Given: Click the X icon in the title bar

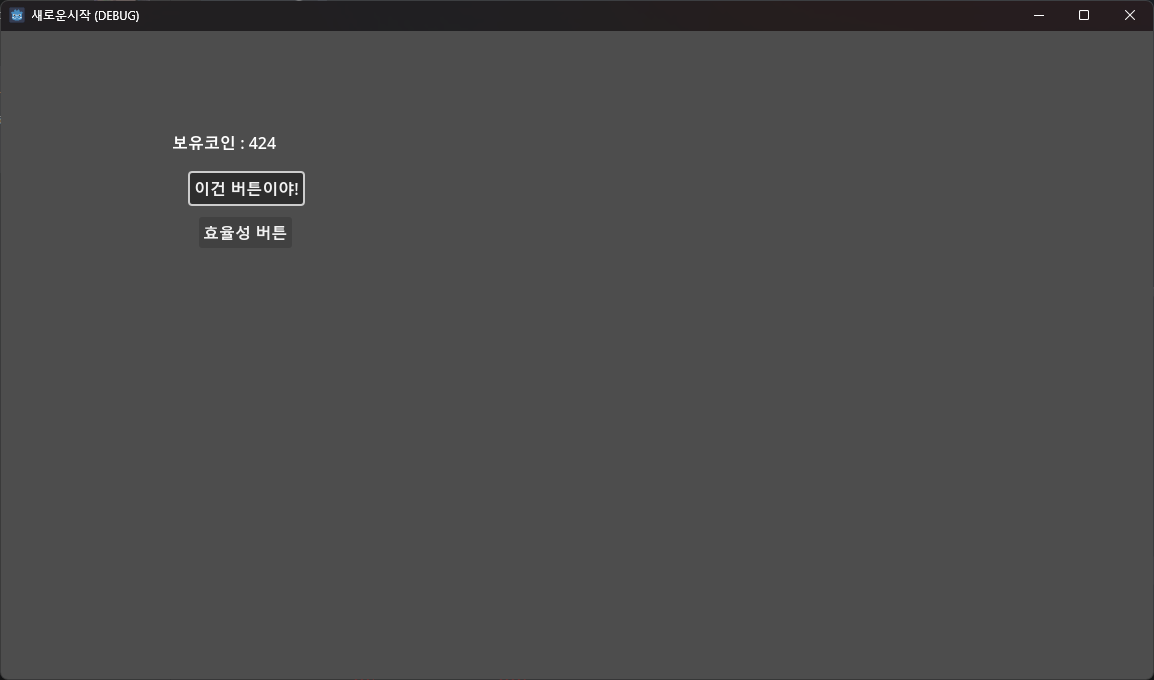Looking at the screenshot, I should click(1130, 15).
